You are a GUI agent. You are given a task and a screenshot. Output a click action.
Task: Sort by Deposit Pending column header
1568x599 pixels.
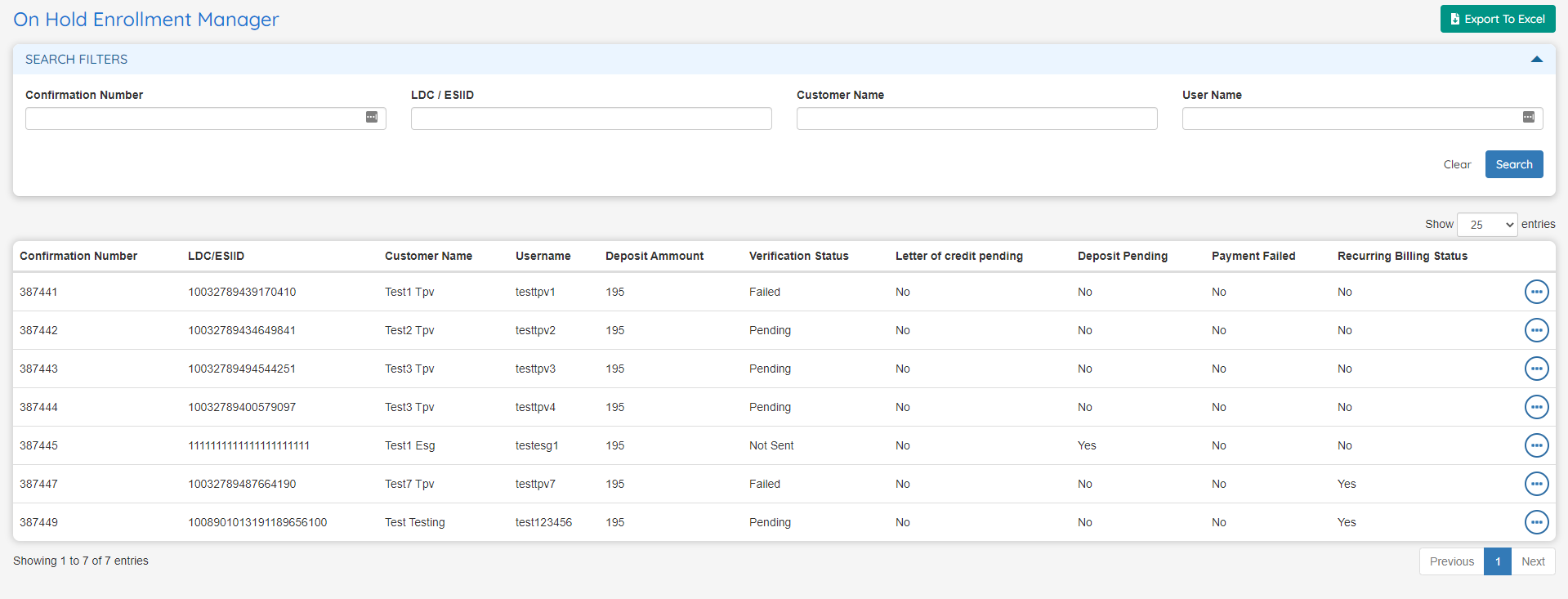pos(1122,256)
